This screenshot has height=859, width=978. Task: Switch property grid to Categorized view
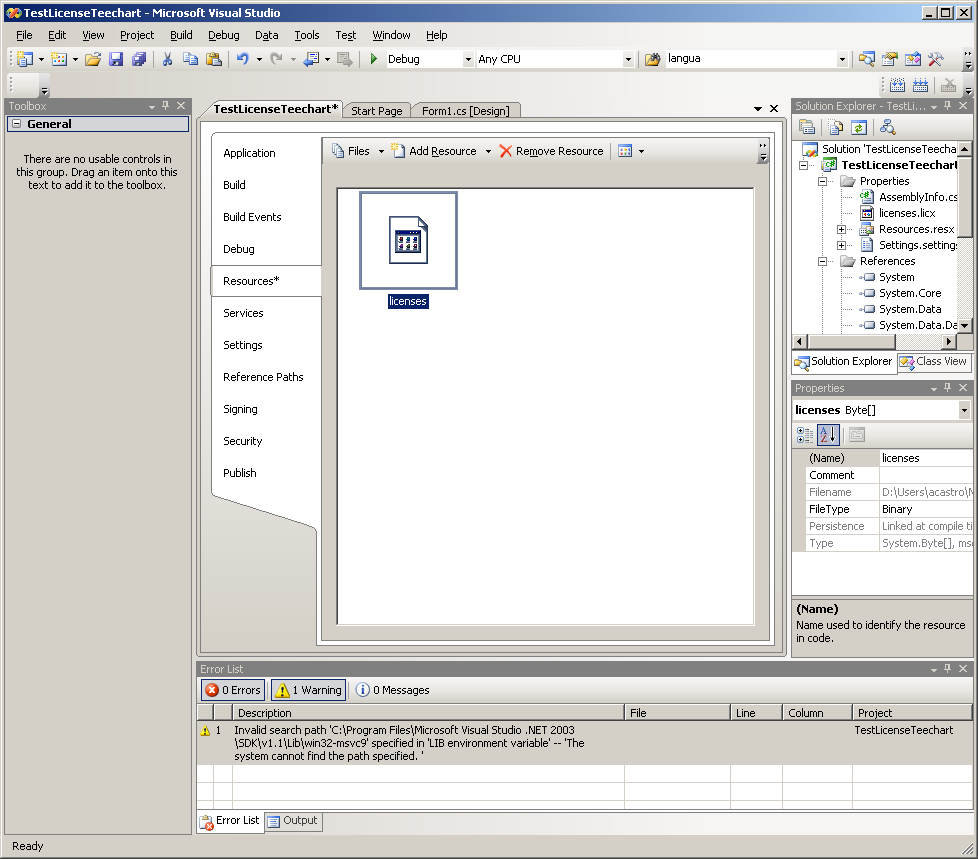805,435
